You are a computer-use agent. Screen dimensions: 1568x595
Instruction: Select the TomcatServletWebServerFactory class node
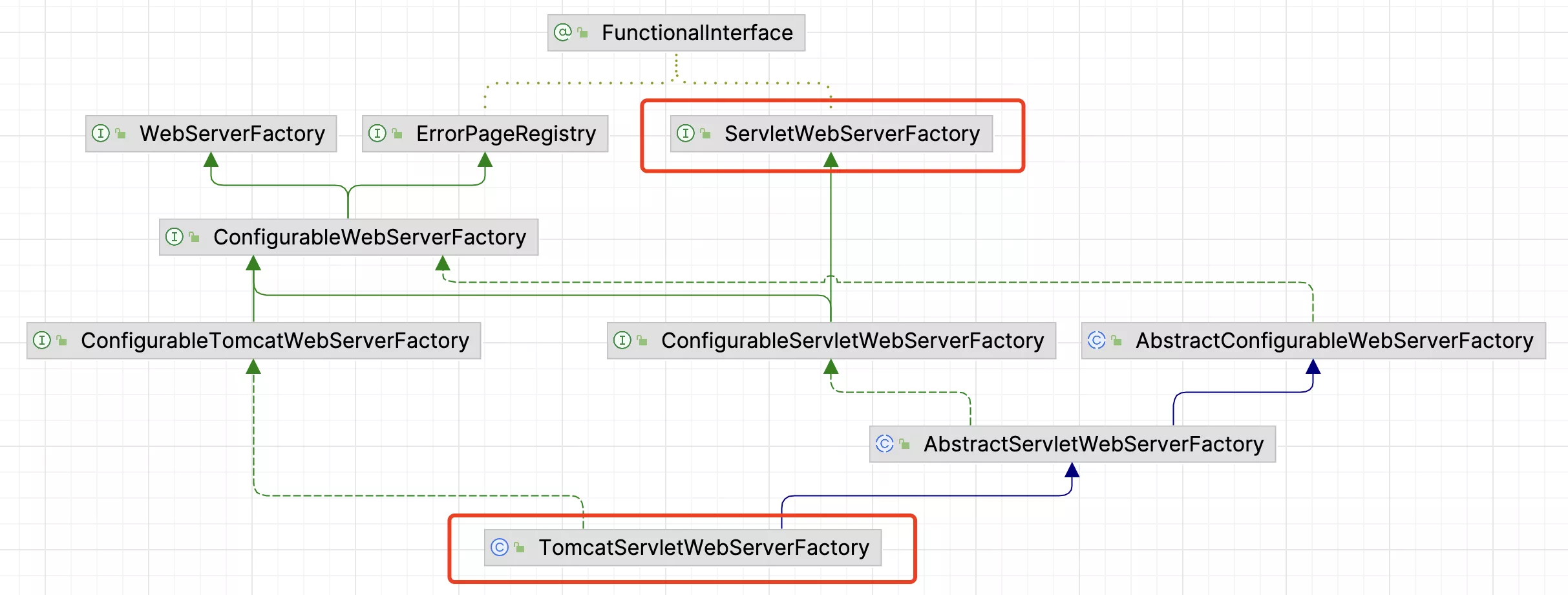click(x=683, y=548)
